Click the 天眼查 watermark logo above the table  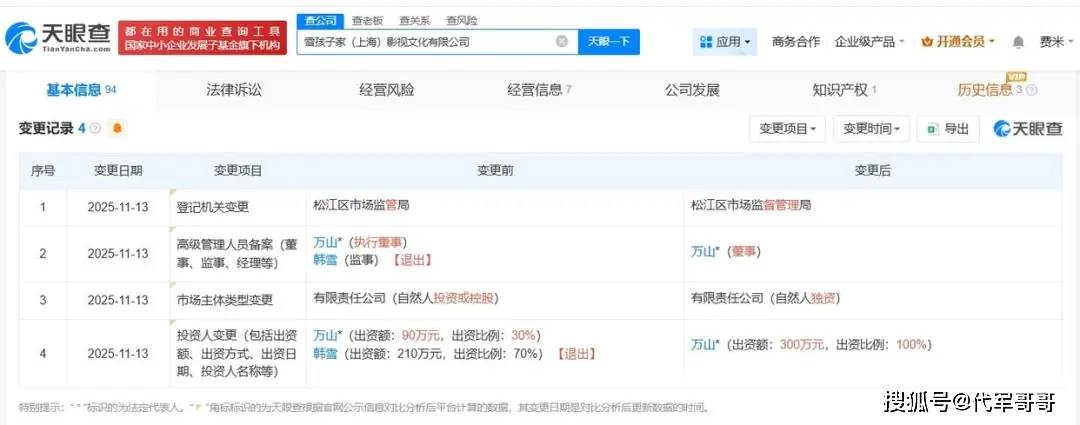pos(1027,129)
